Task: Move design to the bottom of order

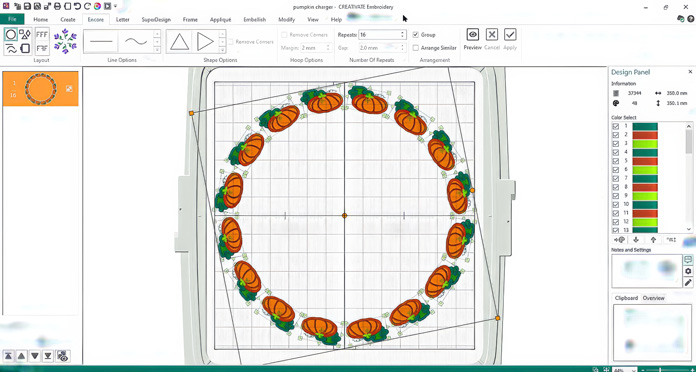Action: coord(48,356)
